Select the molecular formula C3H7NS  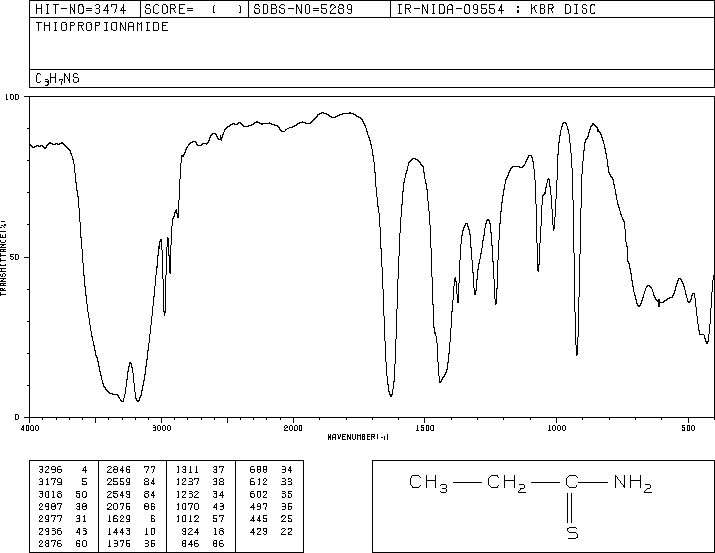coord(57,79)
